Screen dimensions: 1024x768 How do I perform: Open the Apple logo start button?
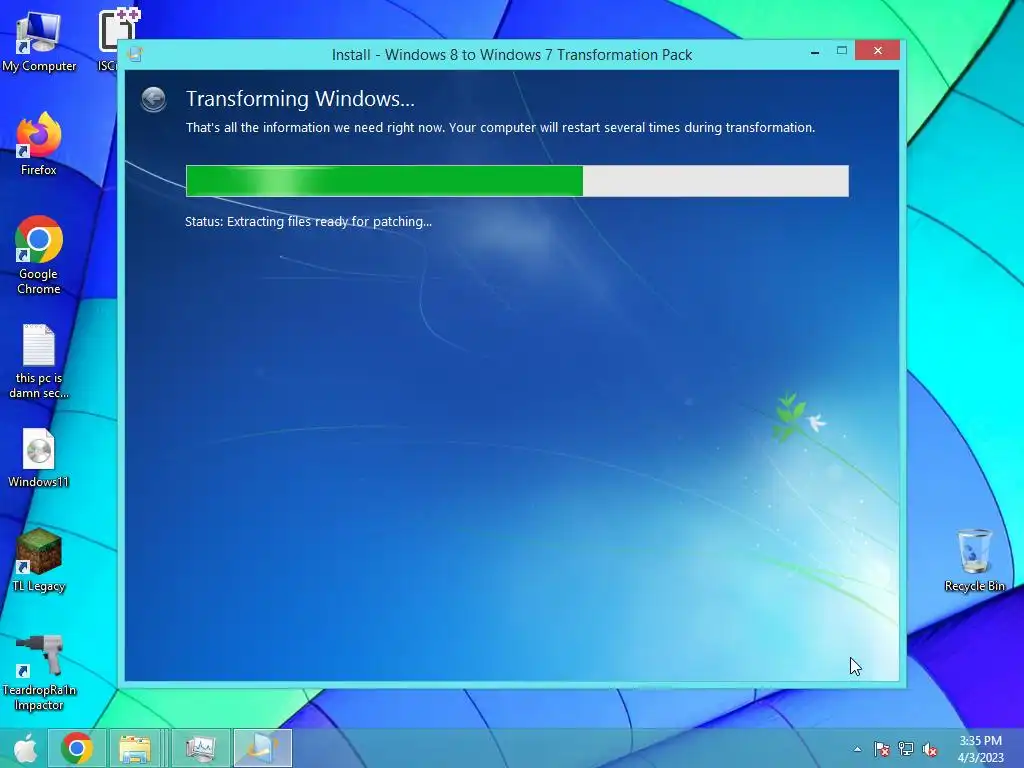pyautogui.click(x=25, y=748)
